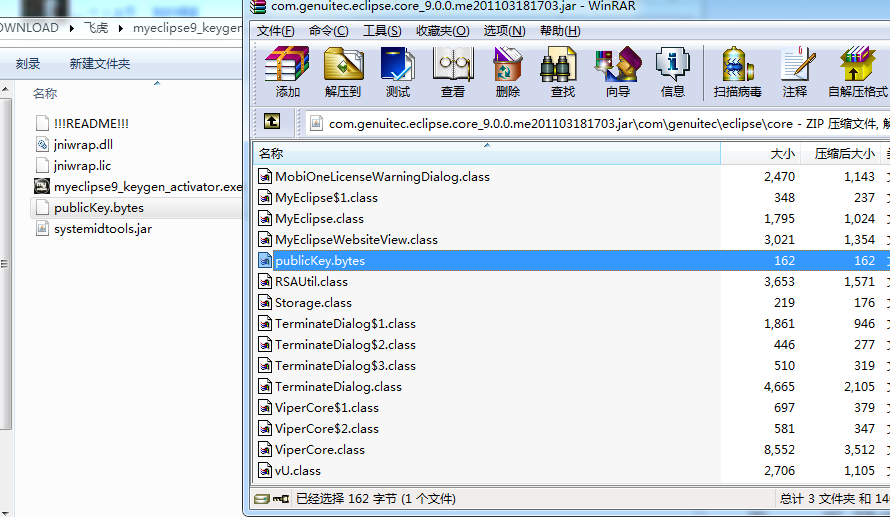This screenshot has height=517, width=890.
Task: Open the Tools (工具) menu
Action: coord(382,31)
